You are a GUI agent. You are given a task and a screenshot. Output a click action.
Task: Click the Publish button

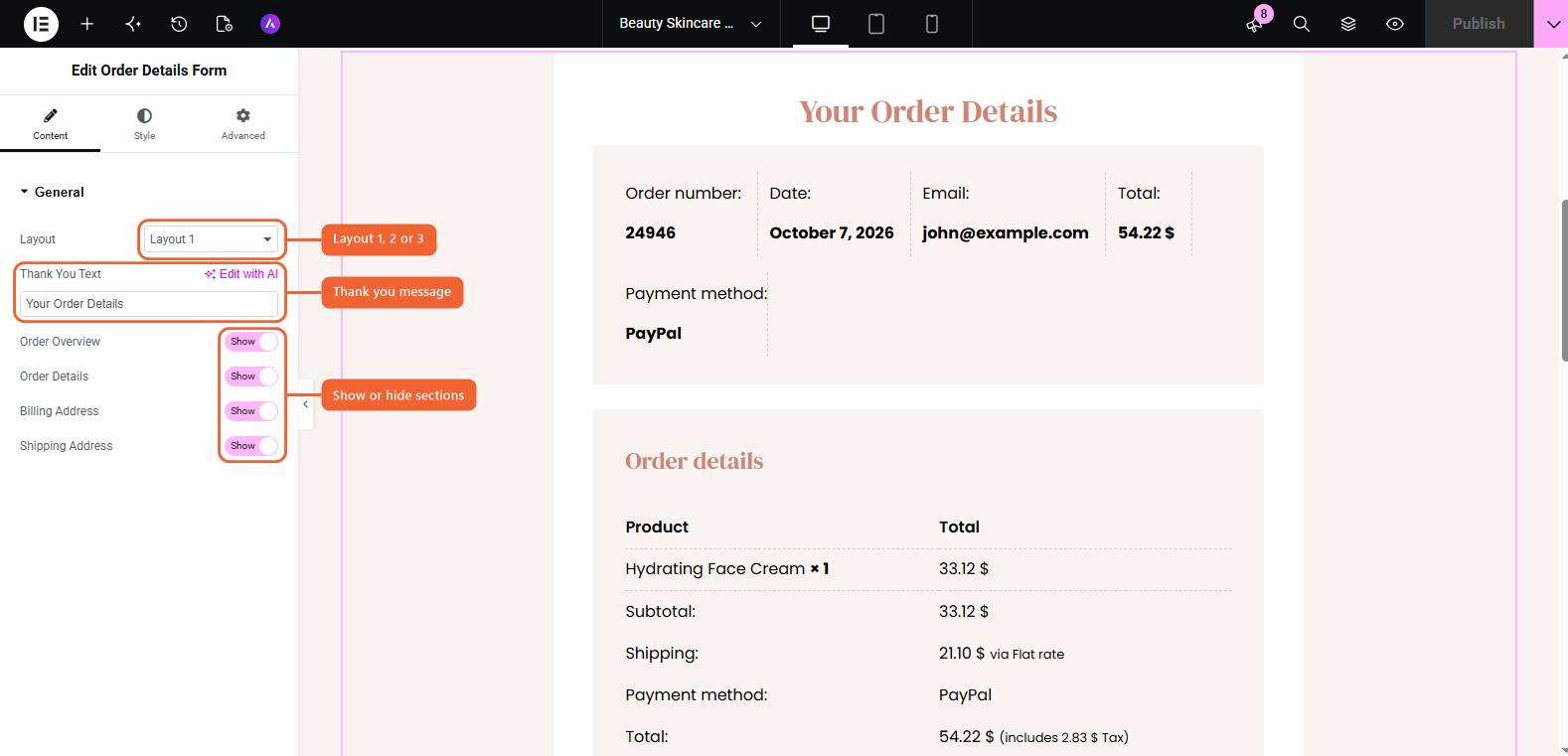1479,24
